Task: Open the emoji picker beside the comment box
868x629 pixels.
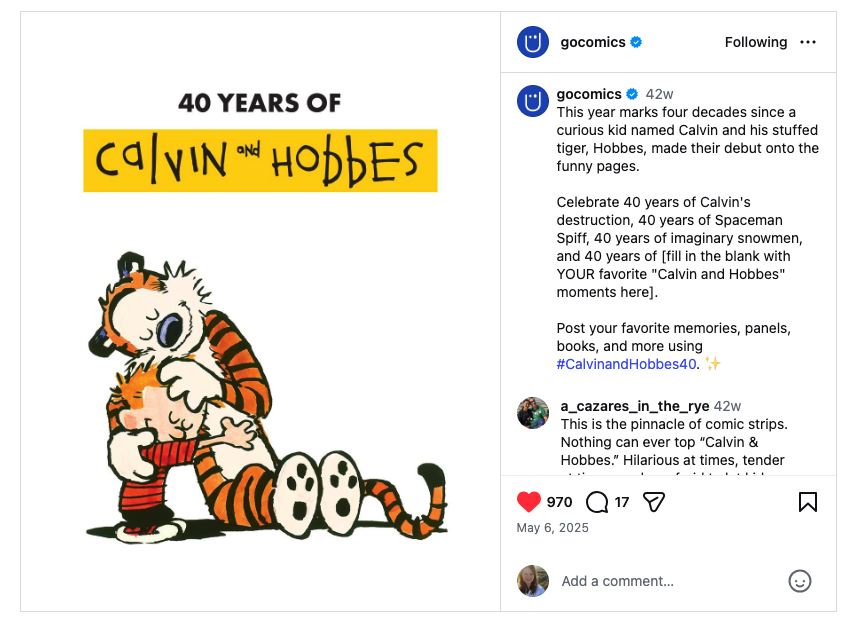Action: tap(798, 581)
